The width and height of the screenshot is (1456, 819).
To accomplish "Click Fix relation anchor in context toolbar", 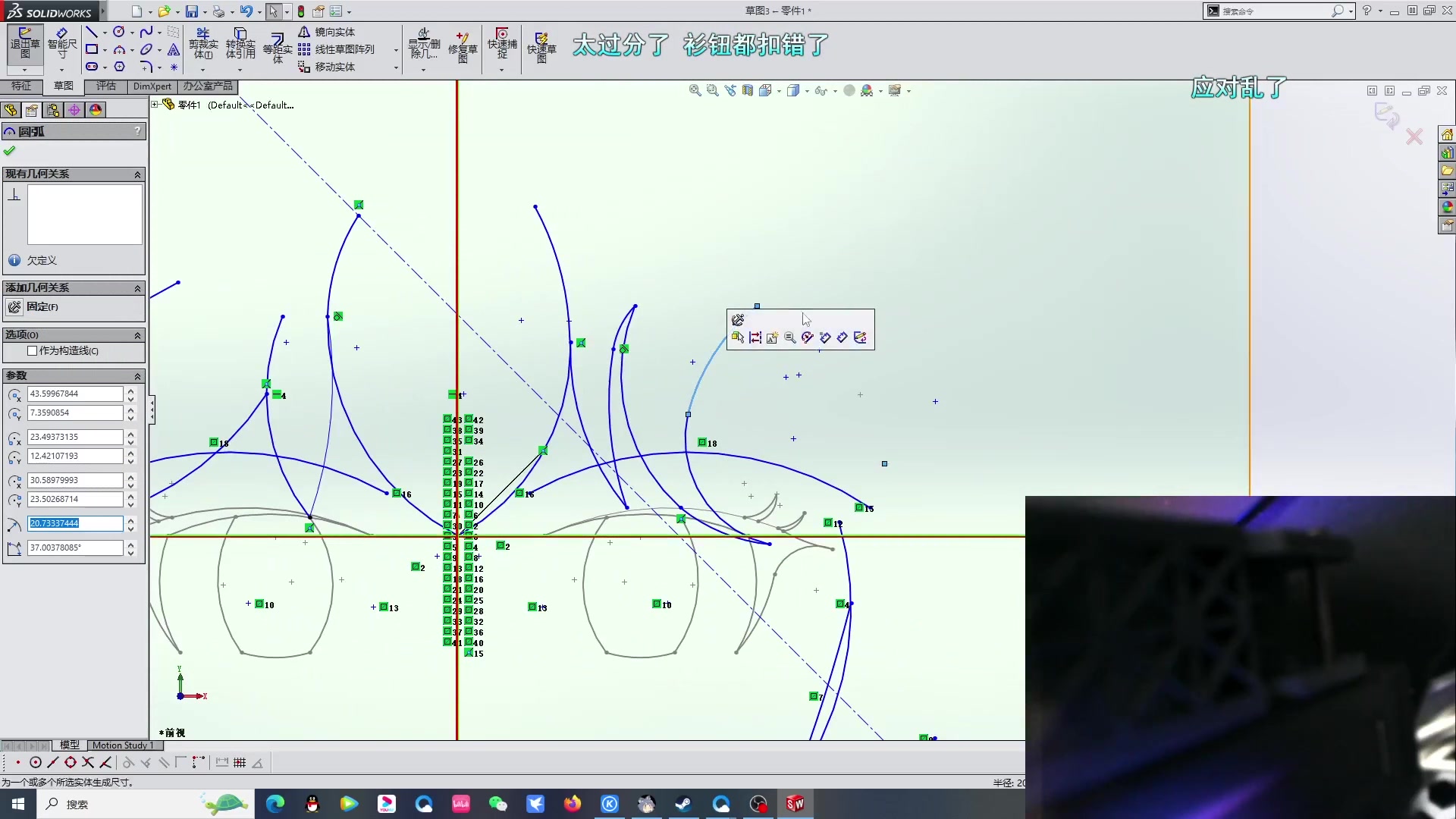I will tap(738, 320).
